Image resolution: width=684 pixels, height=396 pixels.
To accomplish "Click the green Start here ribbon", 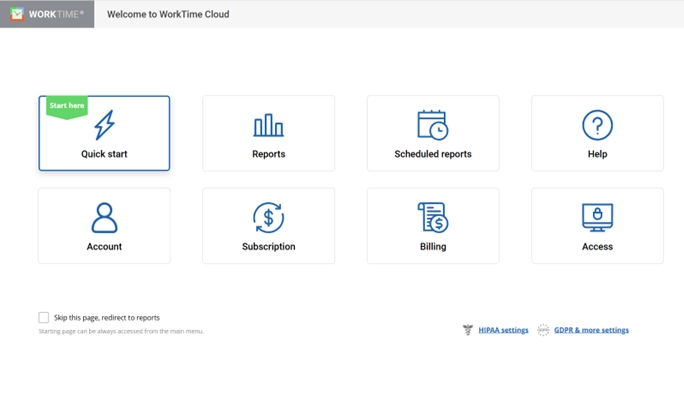I will click(x=67, y=107).
